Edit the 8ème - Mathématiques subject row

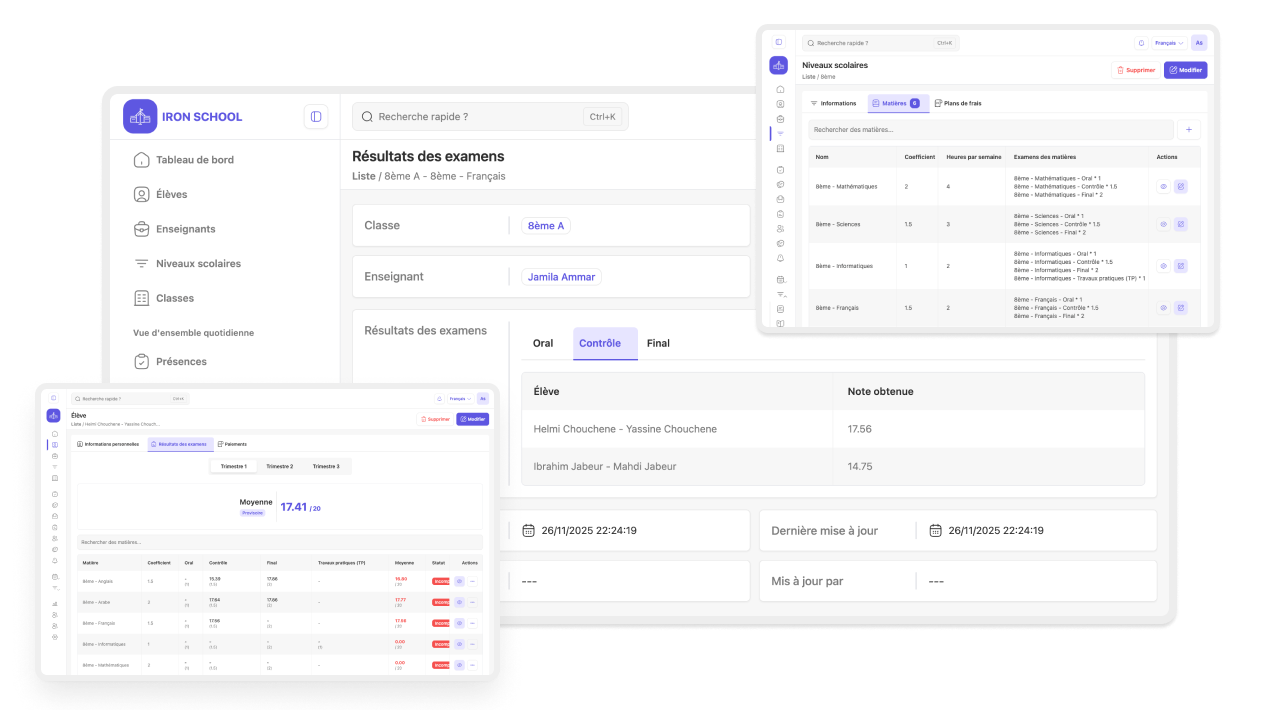(1180, 187)
